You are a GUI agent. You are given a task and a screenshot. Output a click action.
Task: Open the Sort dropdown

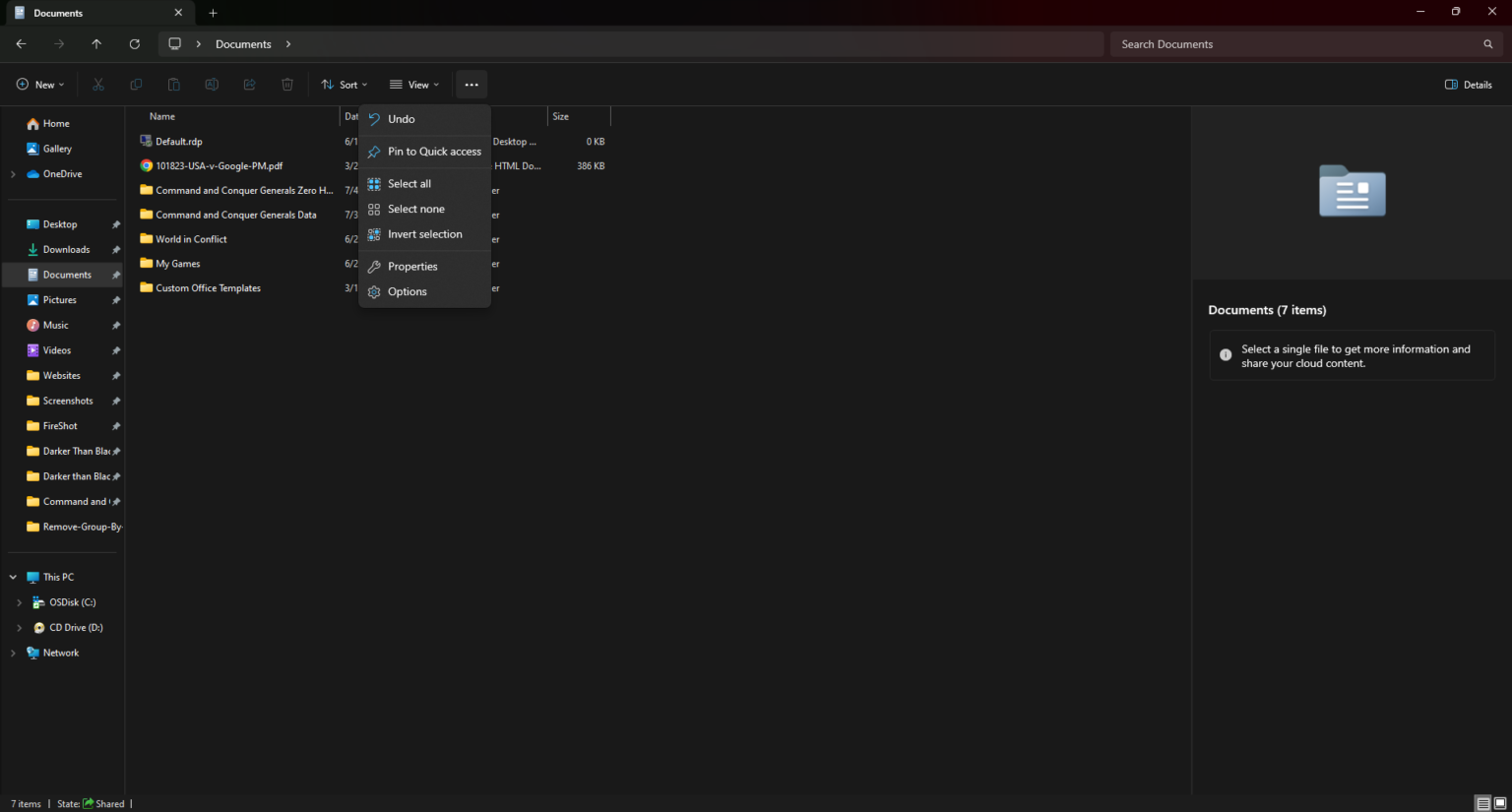click(344, 84)
